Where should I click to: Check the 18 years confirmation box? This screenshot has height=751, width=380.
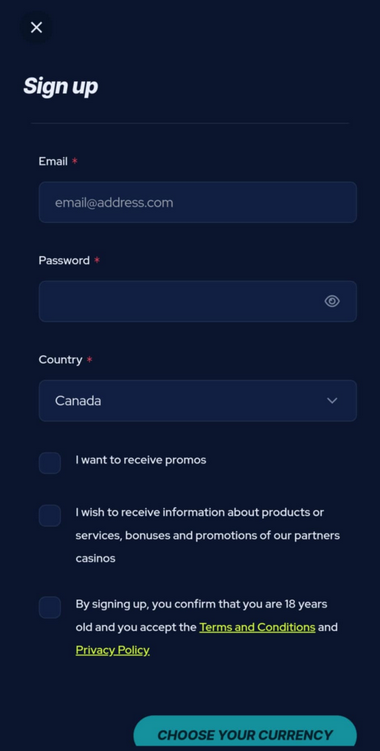[x=50, y=607]
